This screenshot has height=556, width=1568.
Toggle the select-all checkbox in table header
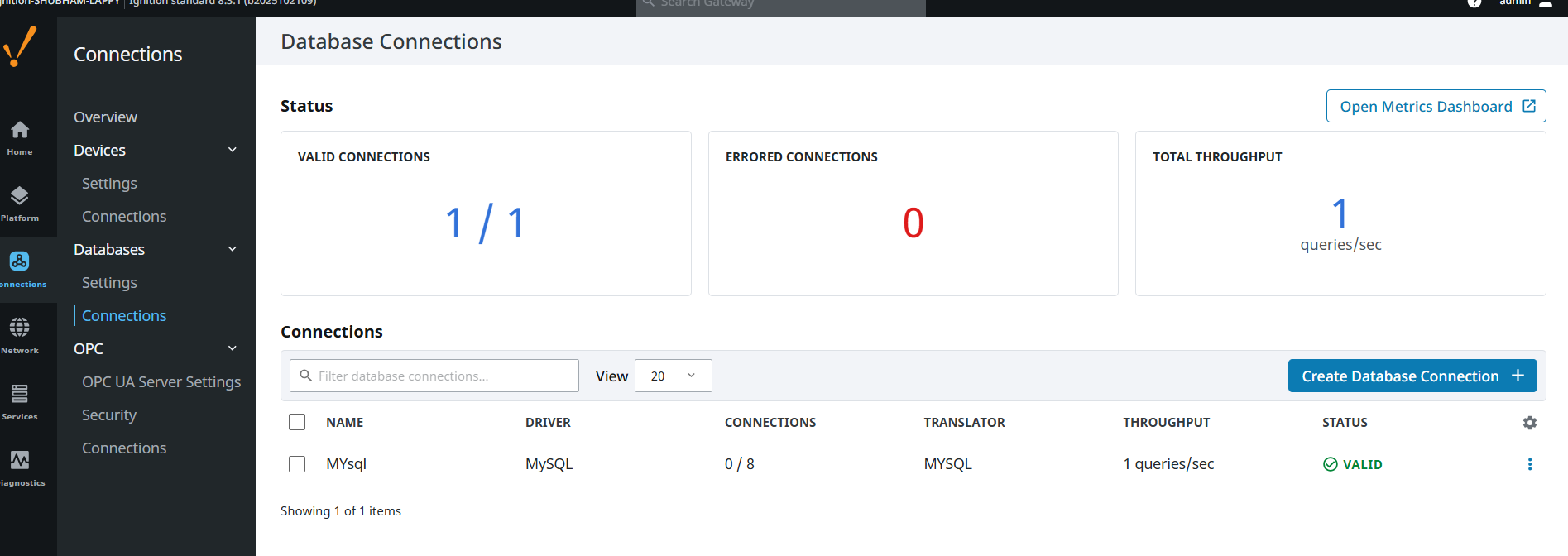coord(297,423)
